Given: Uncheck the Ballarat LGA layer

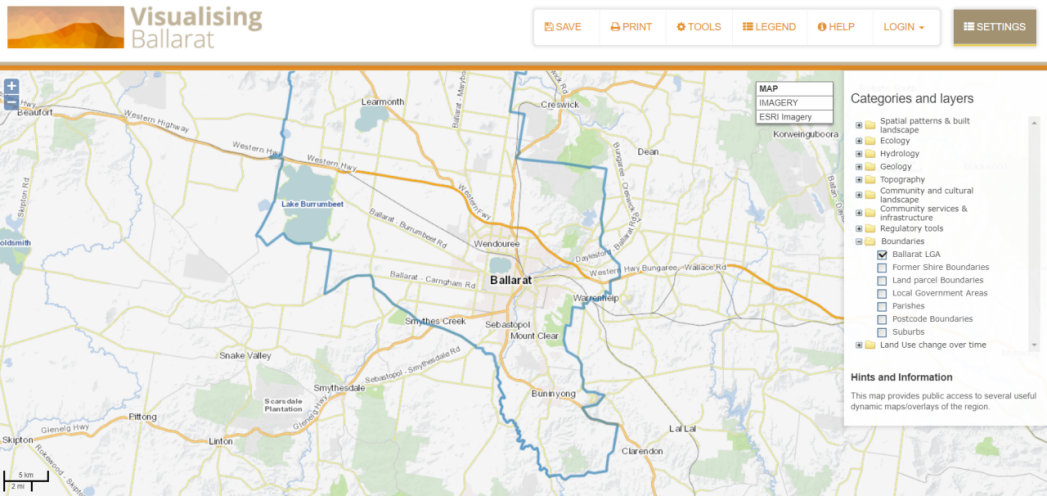Looking at the screenshot, I should [x=882, y=254].
